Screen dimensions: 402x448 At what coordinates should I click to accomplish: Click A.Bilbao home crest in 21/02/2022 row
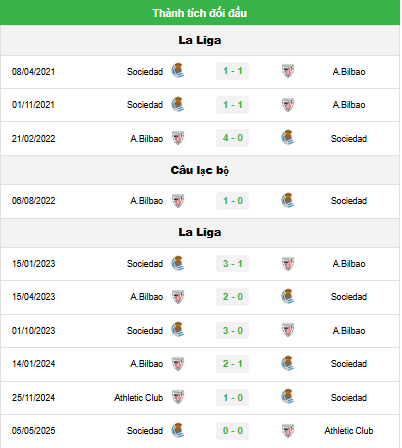point(178,138)
